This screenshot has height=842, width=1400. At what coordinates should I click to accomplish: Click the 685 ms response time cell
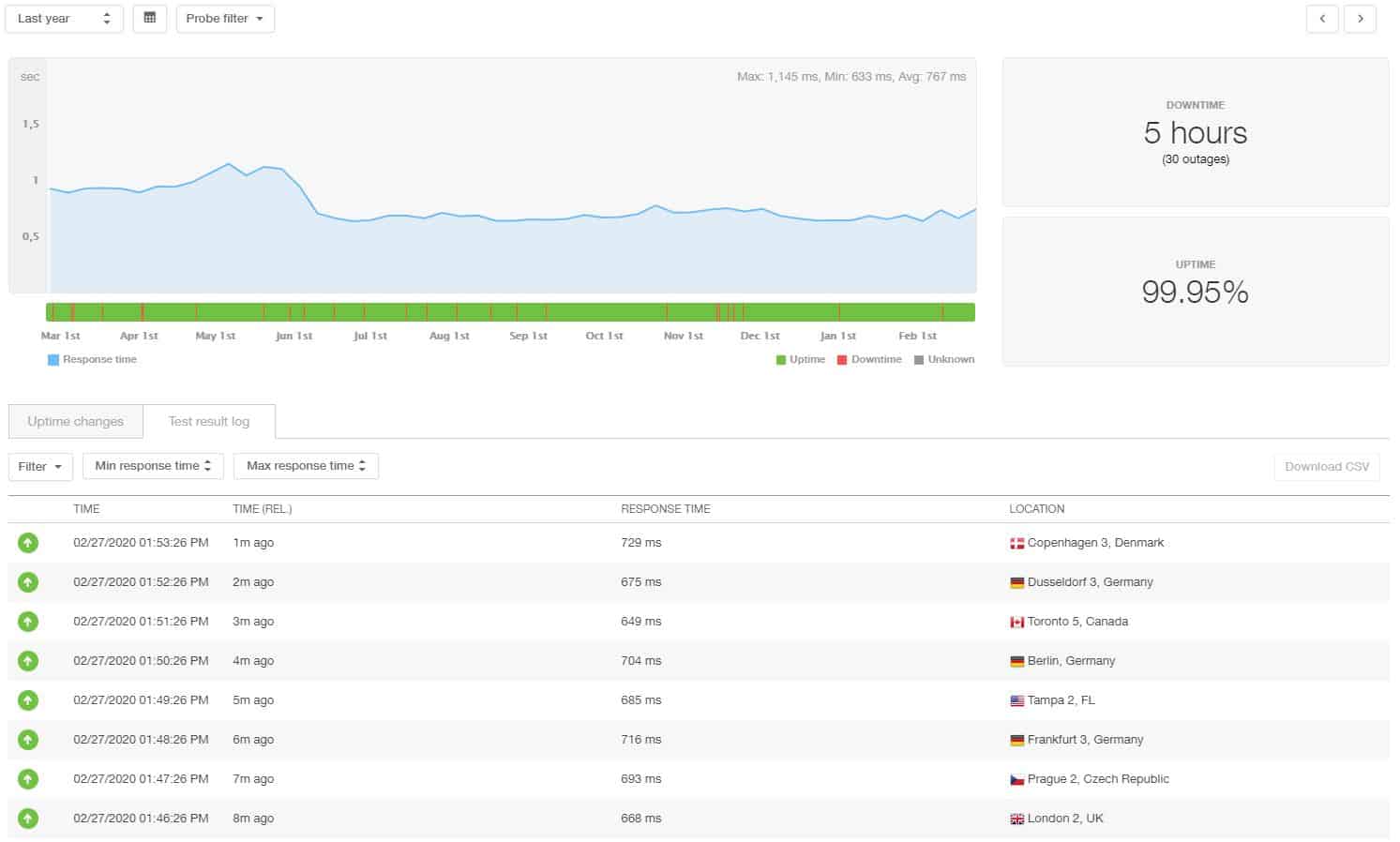coord(641,700)
